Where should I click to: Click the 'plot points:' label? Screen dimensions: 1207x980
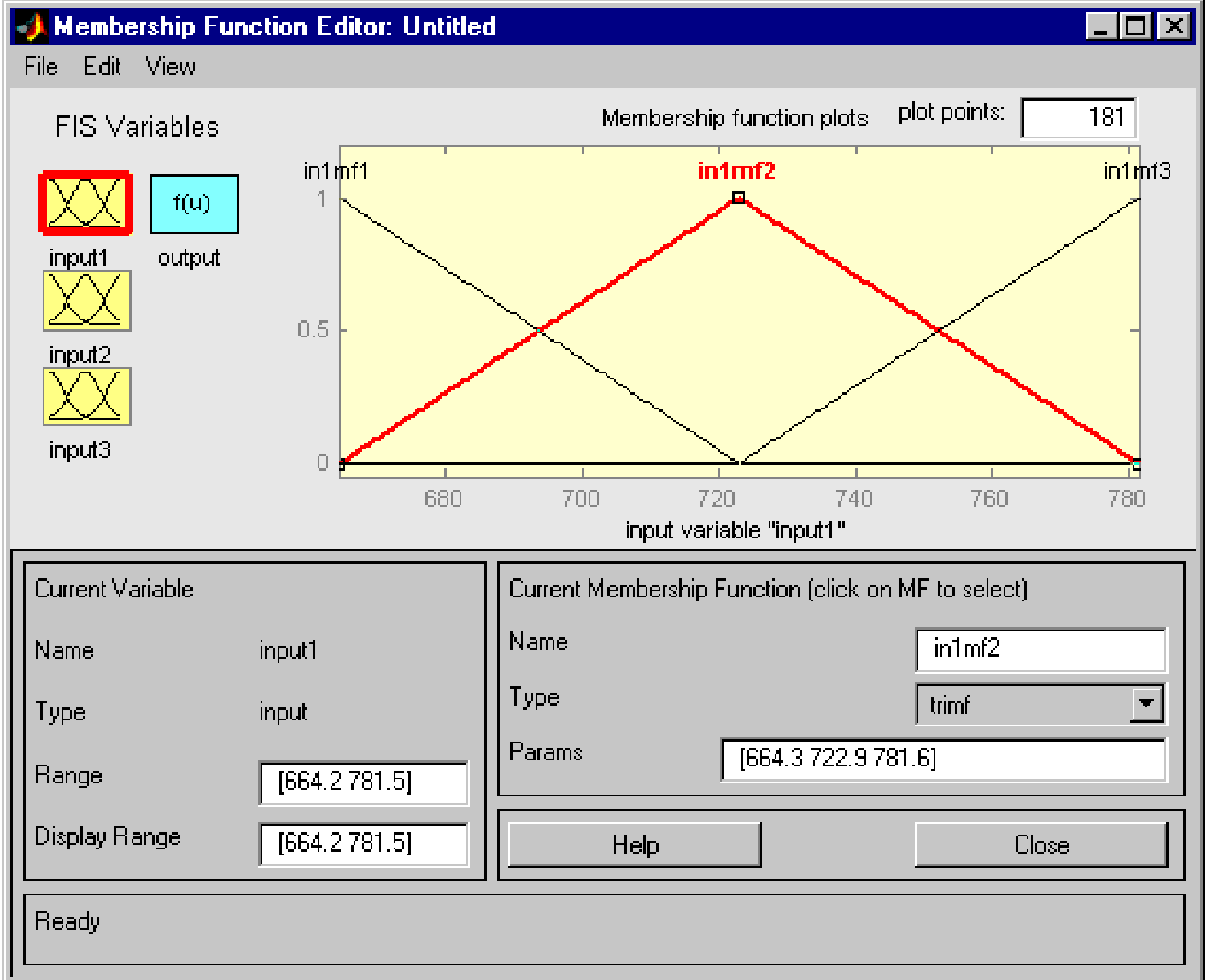[951, 112]
